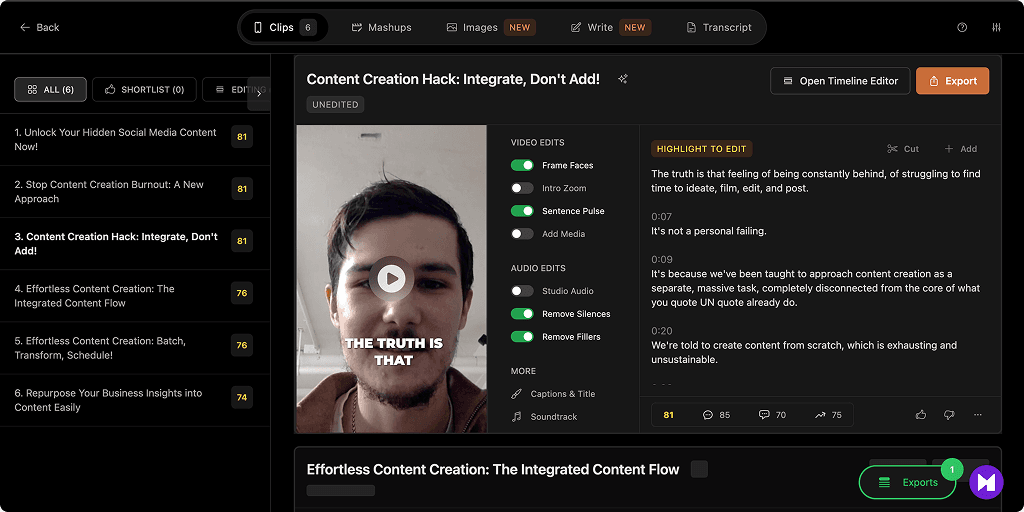Image resolution: width=1024 pixels, height=512 pixels.
Task: Enable the Intro Zoom toggle
Action: click(x=522, y=188)
